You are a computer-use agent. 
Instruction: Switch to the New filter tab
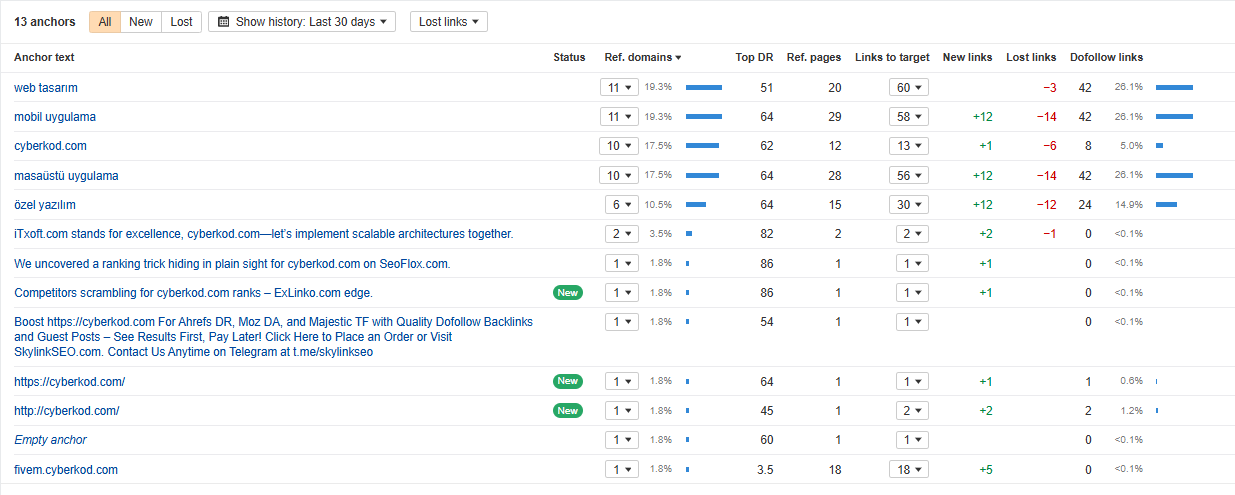pos(141,22)
